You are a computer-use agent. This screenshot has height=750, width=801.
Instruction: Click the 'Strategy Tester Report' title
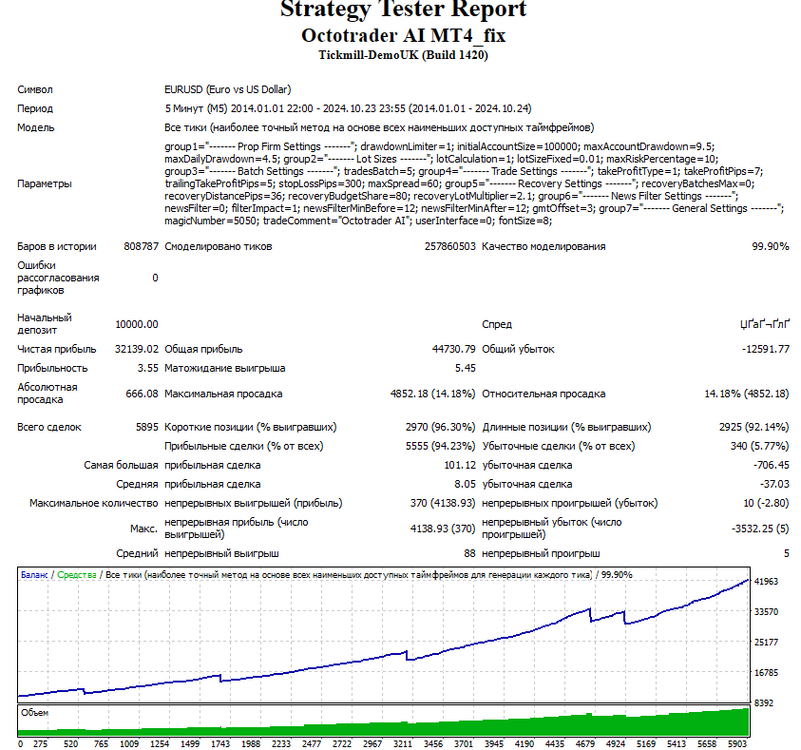pyautogui.click(x=403, y=9)
